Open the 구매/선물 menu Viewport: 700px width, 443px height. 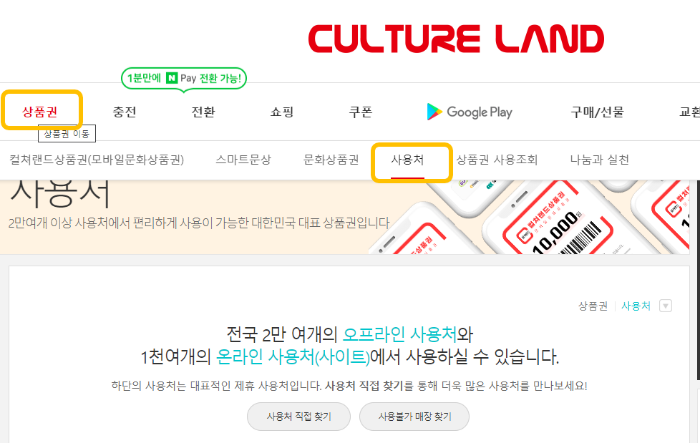pos(597,112)
